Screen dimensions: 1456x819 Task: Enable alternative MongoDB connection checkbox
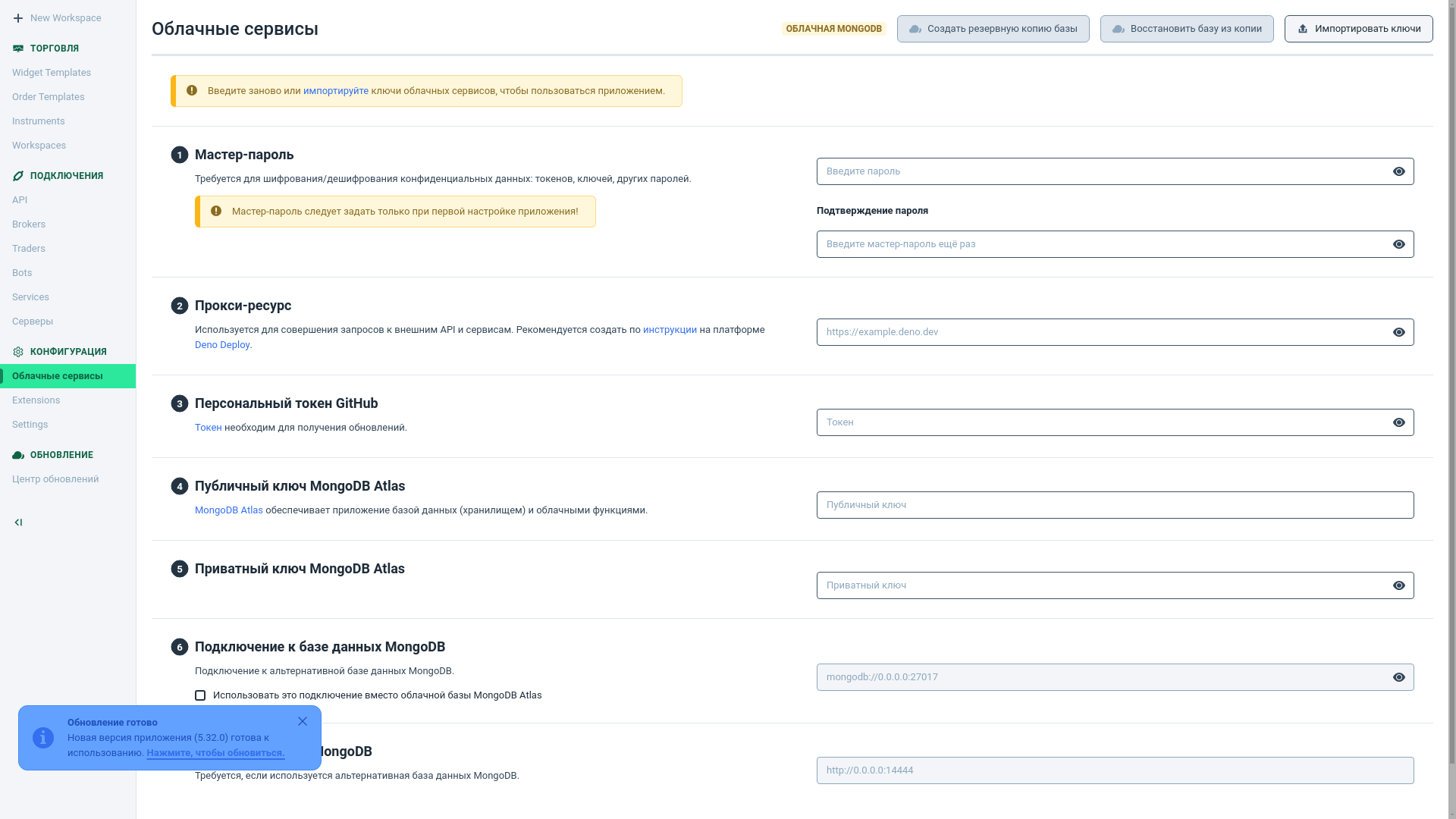(200, 695)
